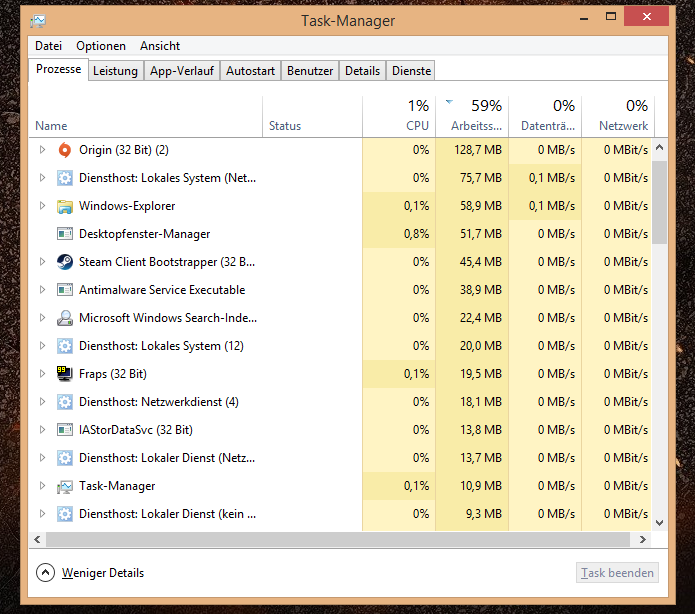Switch to the Dienste tab
The image size is (695, 614).
(x=411, y=71)
